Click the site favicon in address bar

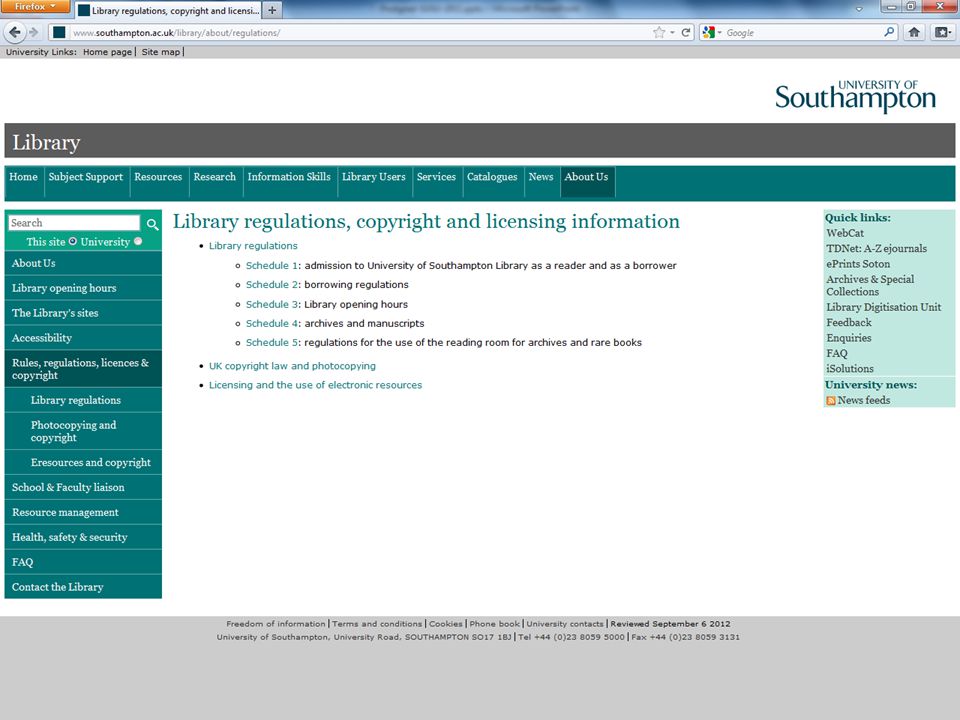coord(59,32)
